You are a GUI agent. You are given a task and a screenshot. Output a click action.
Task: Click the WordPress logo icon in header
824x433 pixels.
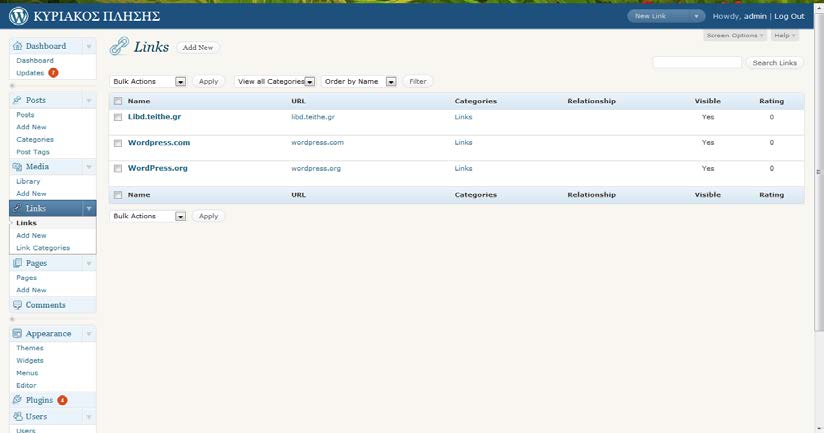click(x=18, y=16)
